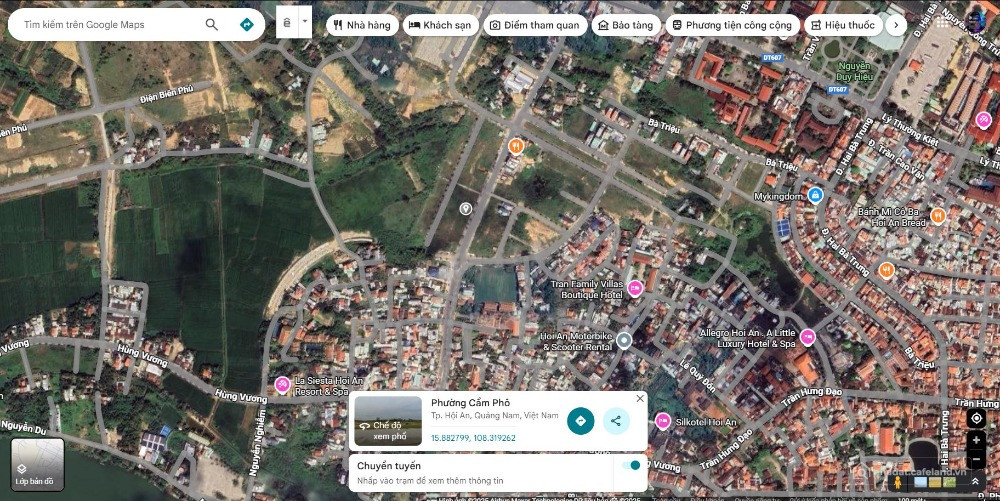
Task: Expand the dropdown arrow next to trash icon
Action: (305, 22)
